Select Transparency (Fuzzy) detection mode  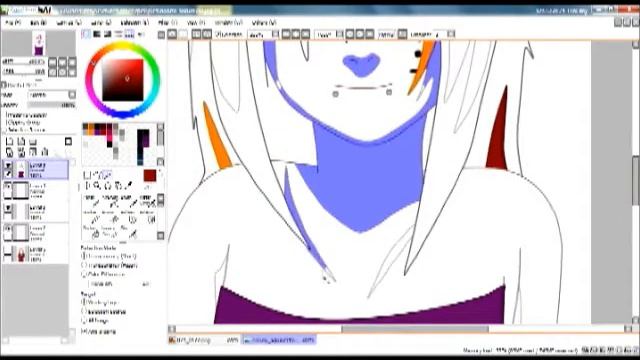(x=109, y=266)
